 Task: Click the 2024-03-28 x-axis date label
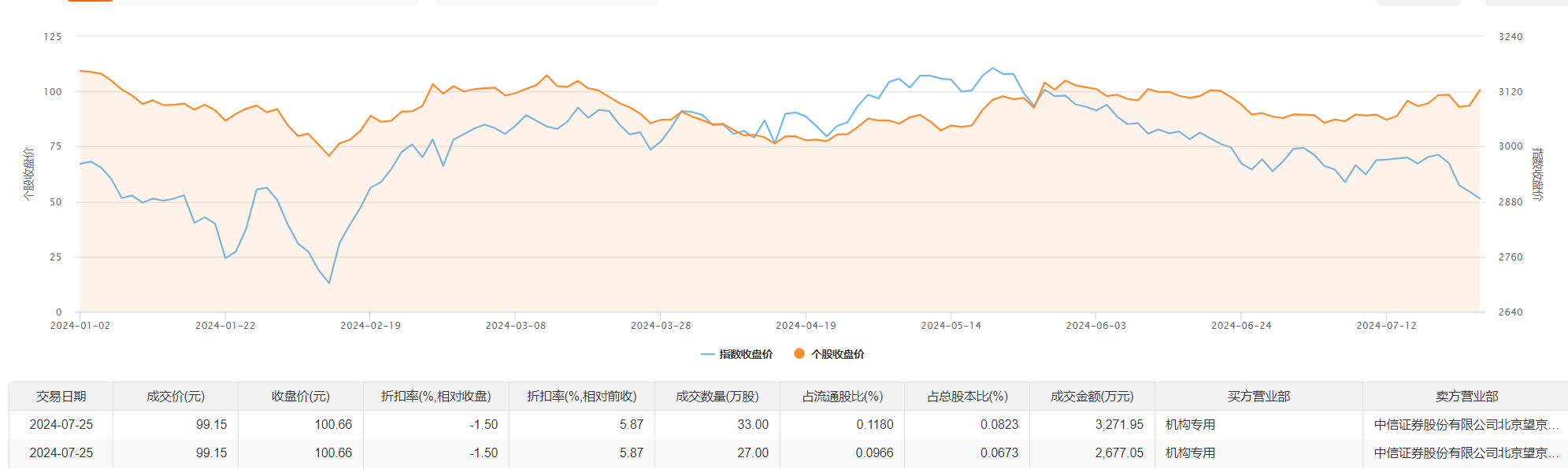(661, 326)
